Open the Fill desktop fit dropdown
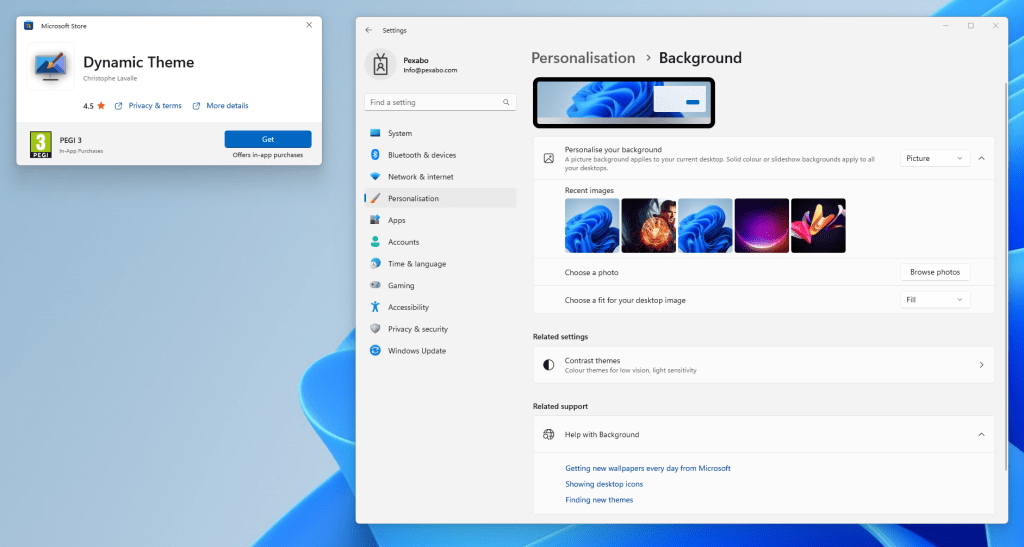Image resolution: width=1024 pixels, height=547 pixels. tap(935, 300)
